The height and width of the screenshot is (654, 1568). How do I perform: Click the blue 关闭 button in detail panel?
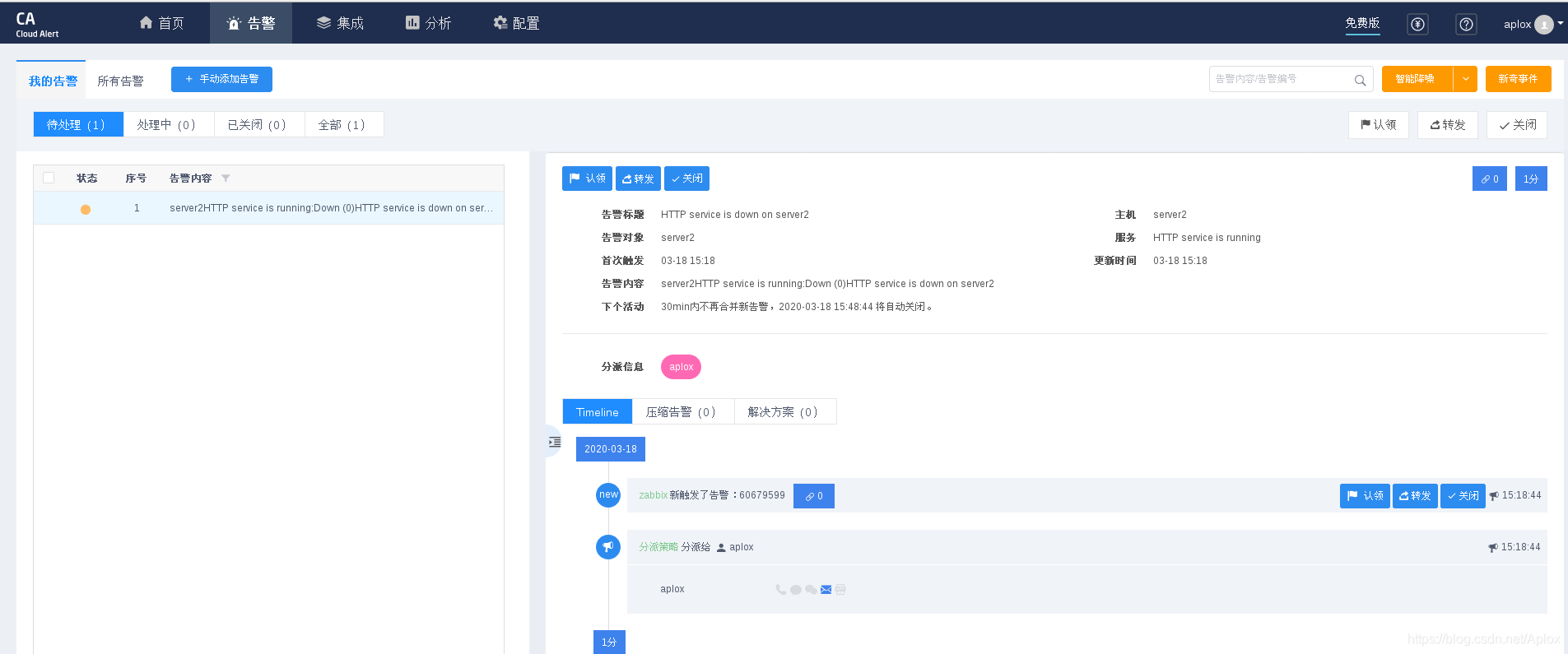click(x=686, y=179)
